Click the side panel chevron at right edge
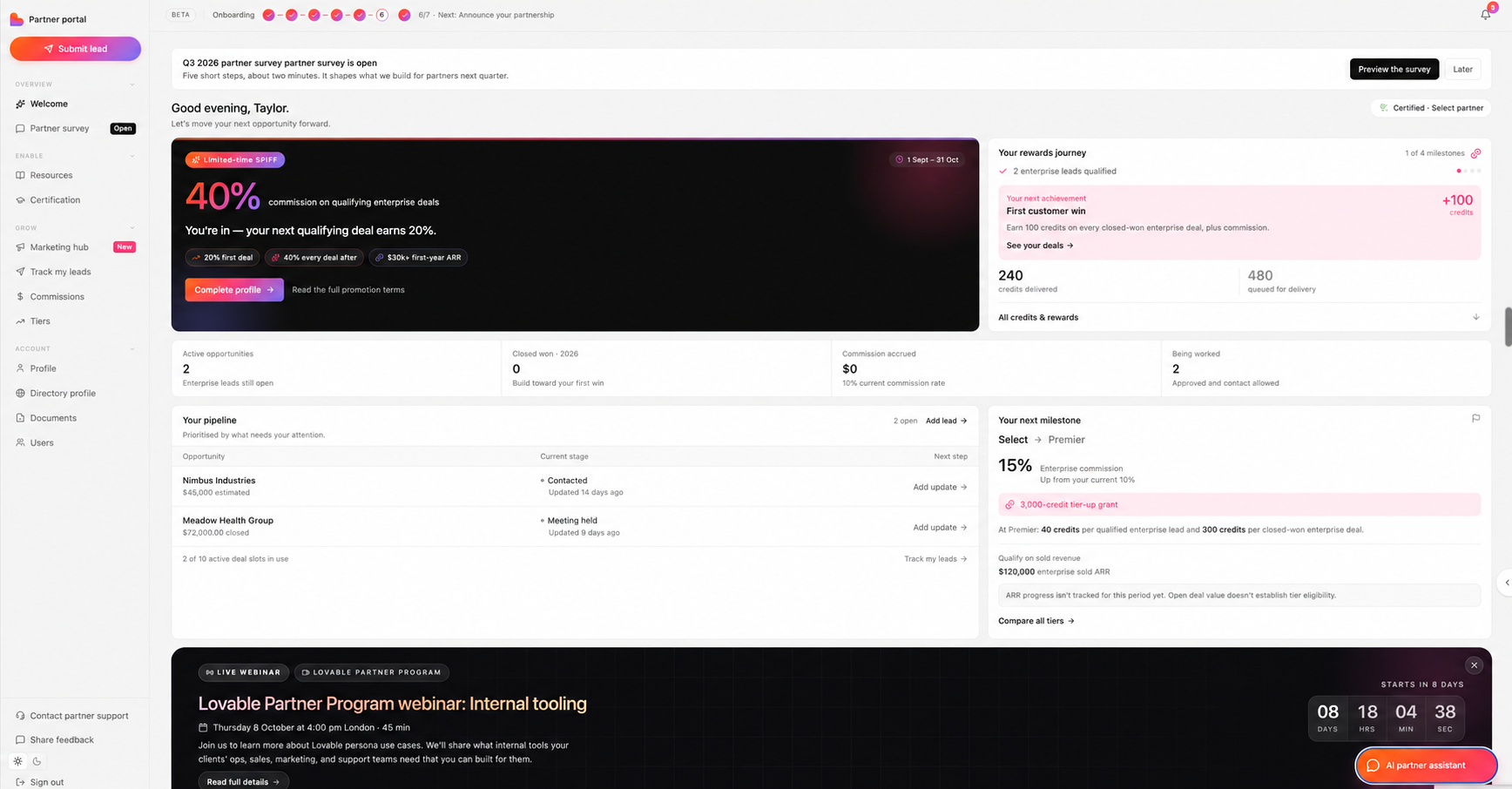This screenshot has width=1512, height=789. pyautogui.click(x=1507, y=583)
